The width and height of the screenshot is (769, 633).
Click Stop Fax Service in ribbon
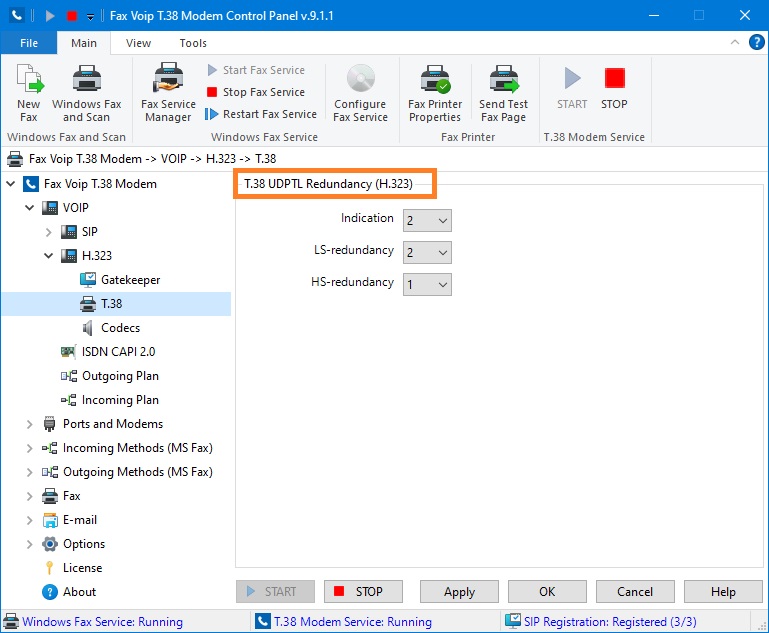point(256,92)
